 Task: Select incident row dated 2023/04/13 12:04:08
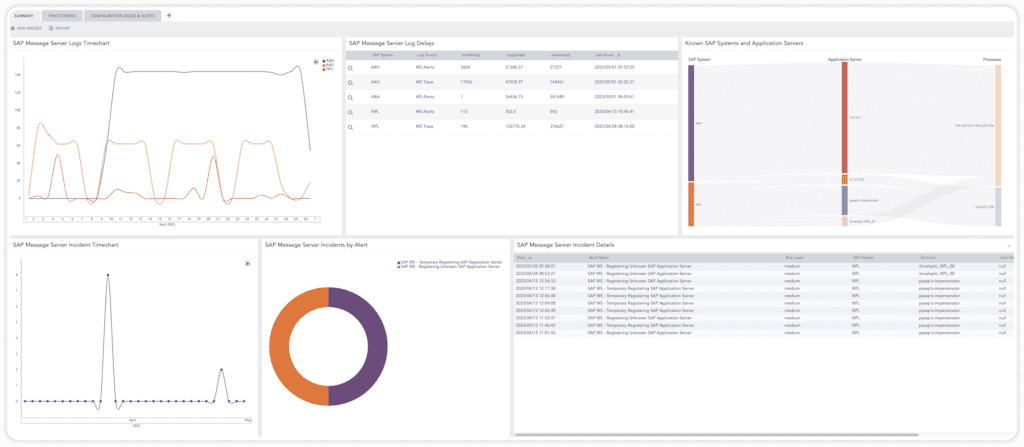point(763,303)
